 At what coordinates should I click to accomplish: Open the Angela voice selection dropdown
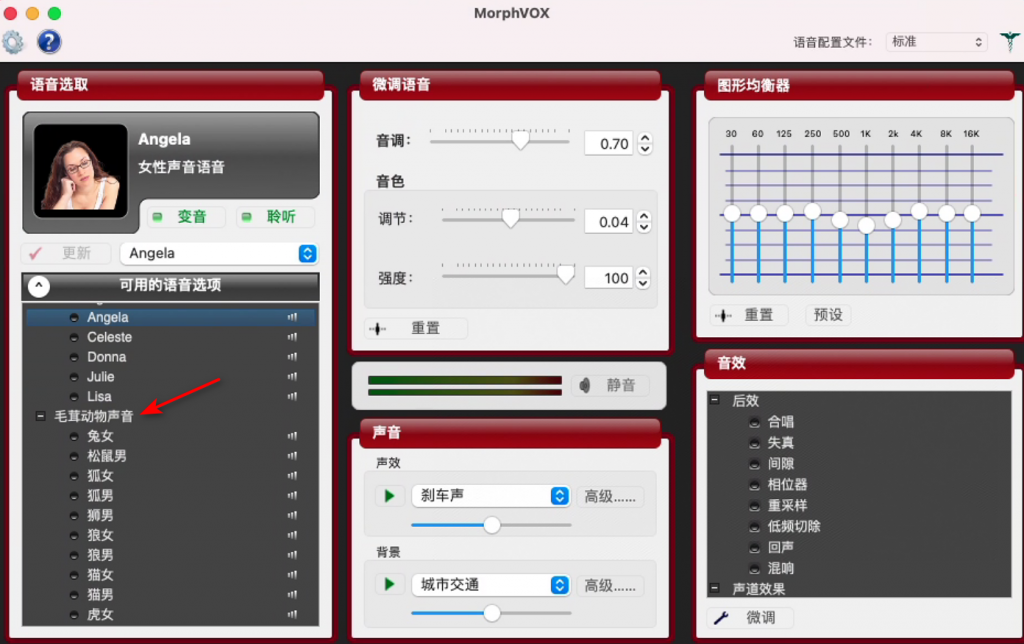pyautogui.click(x=219, y=253)
